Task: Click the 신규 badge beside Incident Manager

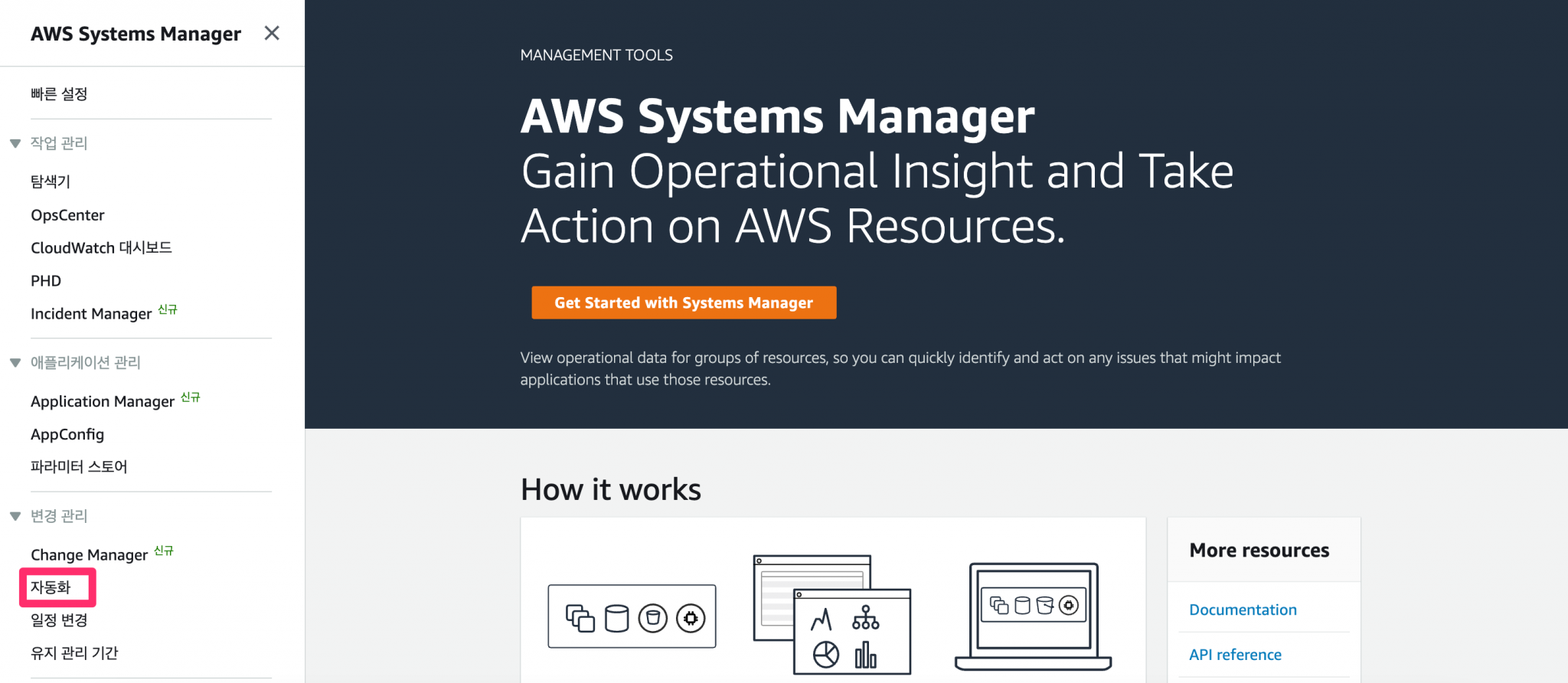Action: click(168, 309)
